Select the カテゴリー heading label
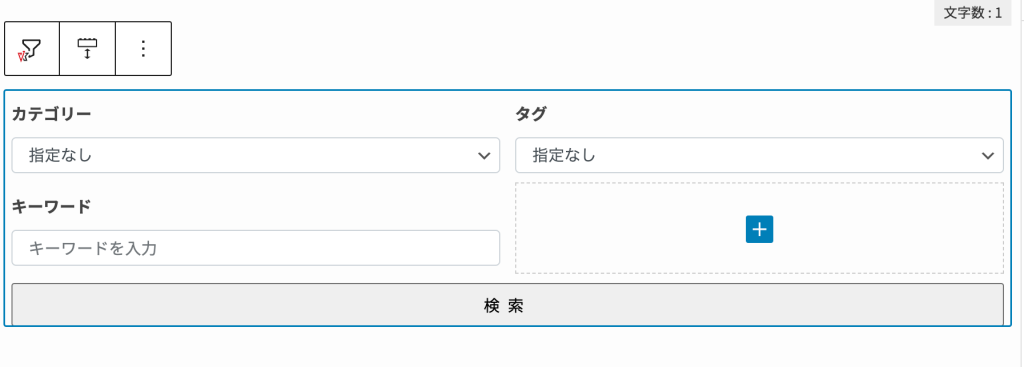The width and height of the screenshot is (1024, 367). tap(52, 114)
